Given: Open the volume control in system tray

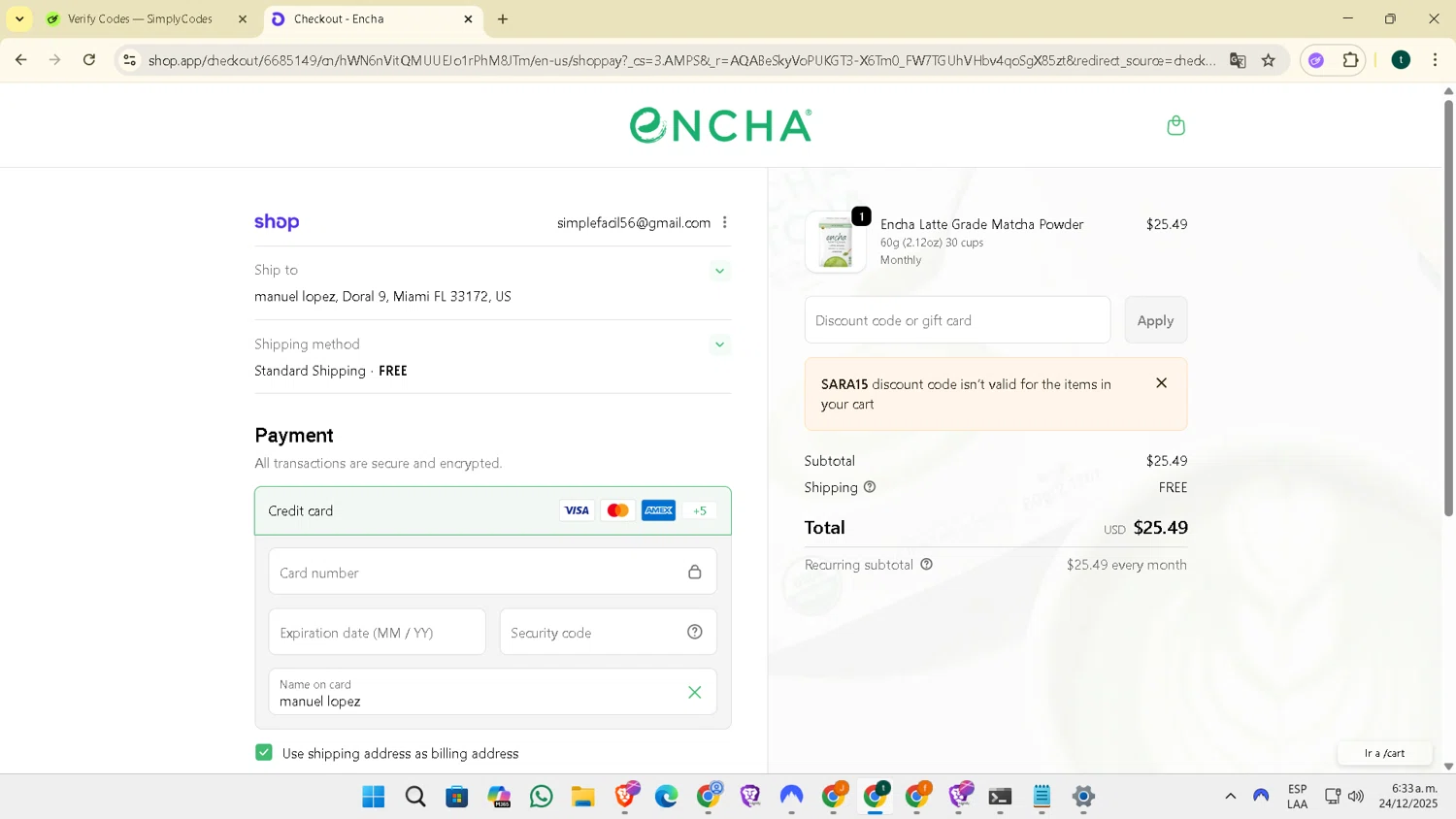Looking at the screenshot, I should pos(1356,797).
